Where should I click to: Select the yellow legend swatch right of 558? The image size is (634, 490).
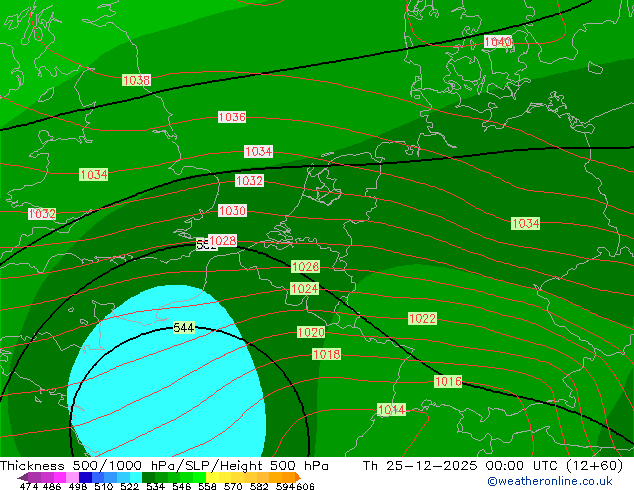(x=212, y=477)
